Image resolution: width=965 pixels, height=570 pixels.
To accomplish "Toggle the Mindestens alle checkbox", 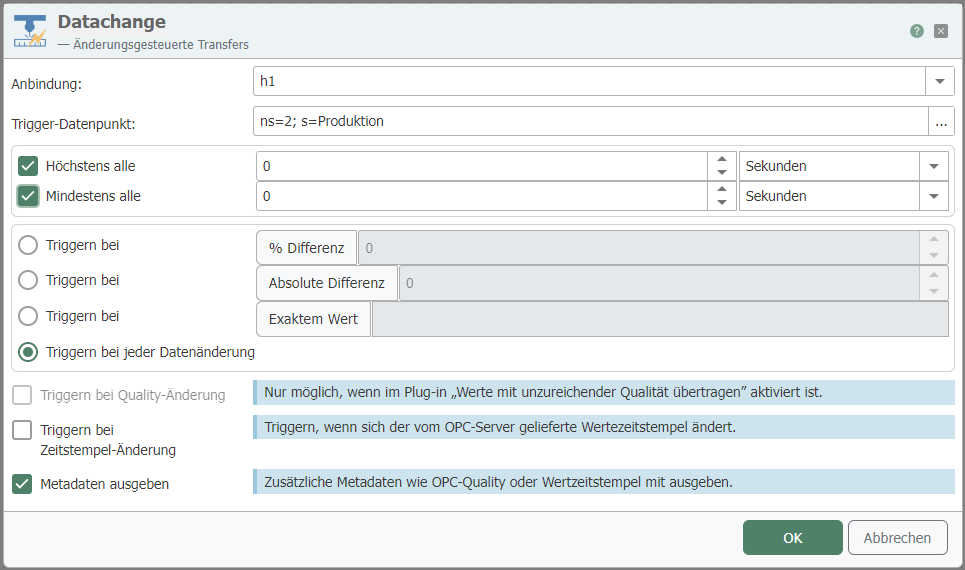I will click(28, 196).
